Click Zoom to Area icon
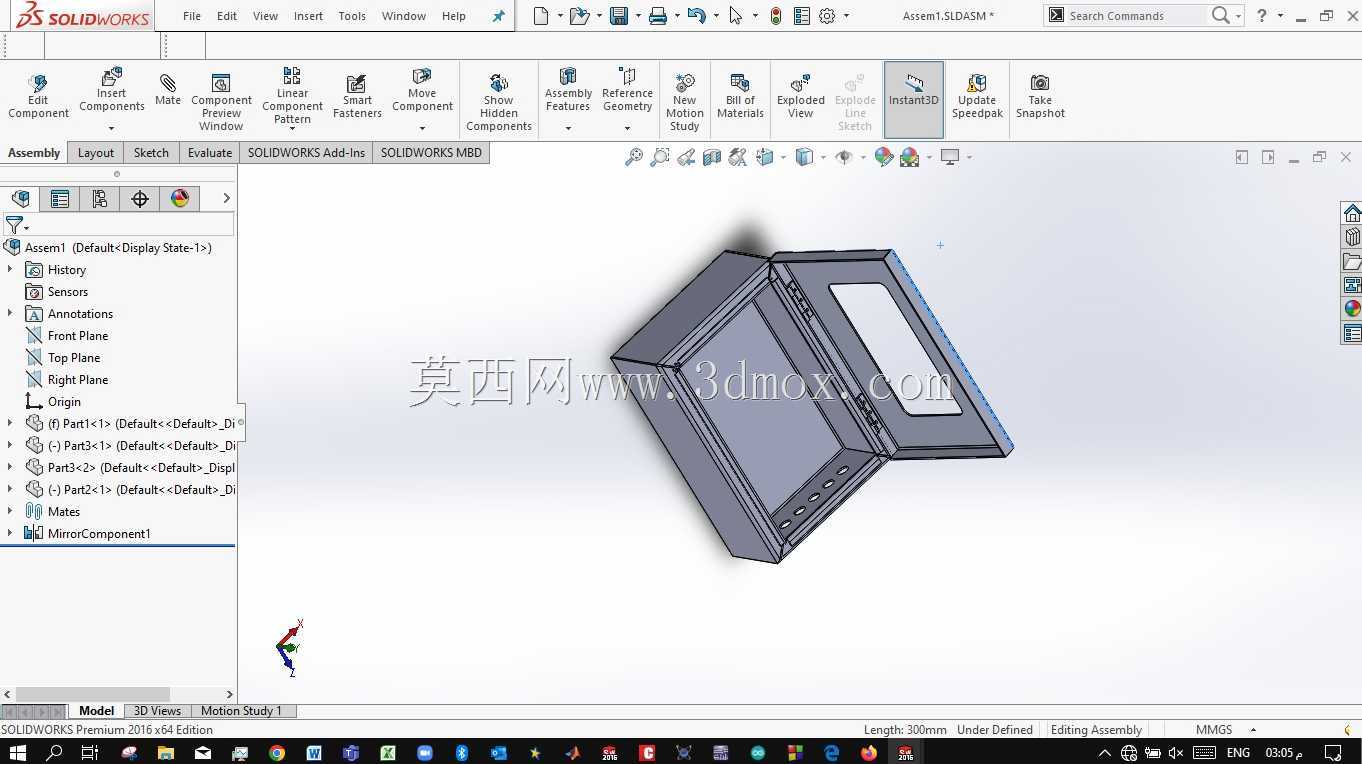The image size is (1362, 764). 660,157
